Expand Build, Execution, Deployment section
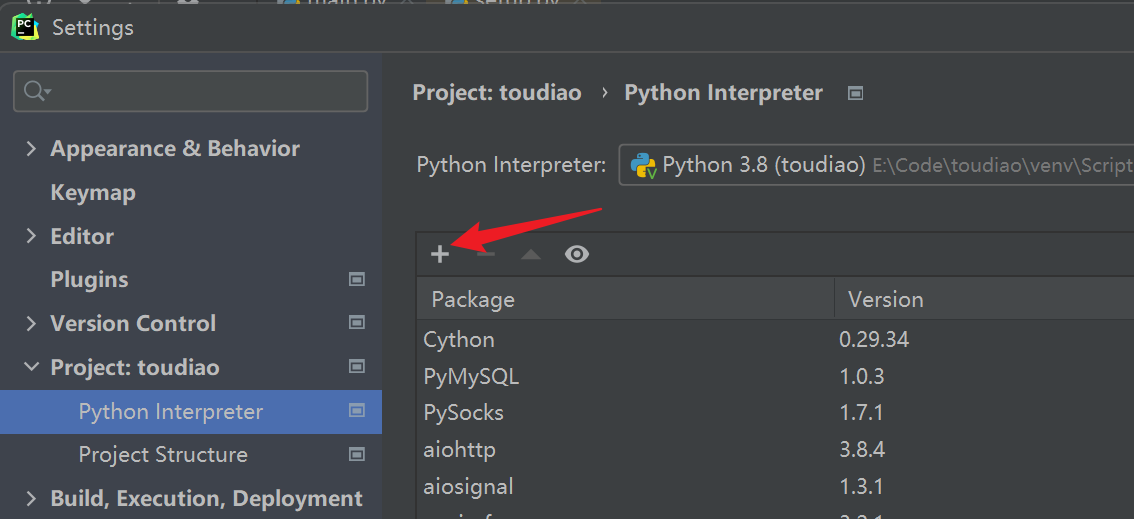Viewport: 1134px width, 519px height. pyautogui.click(x=31, y=499)
